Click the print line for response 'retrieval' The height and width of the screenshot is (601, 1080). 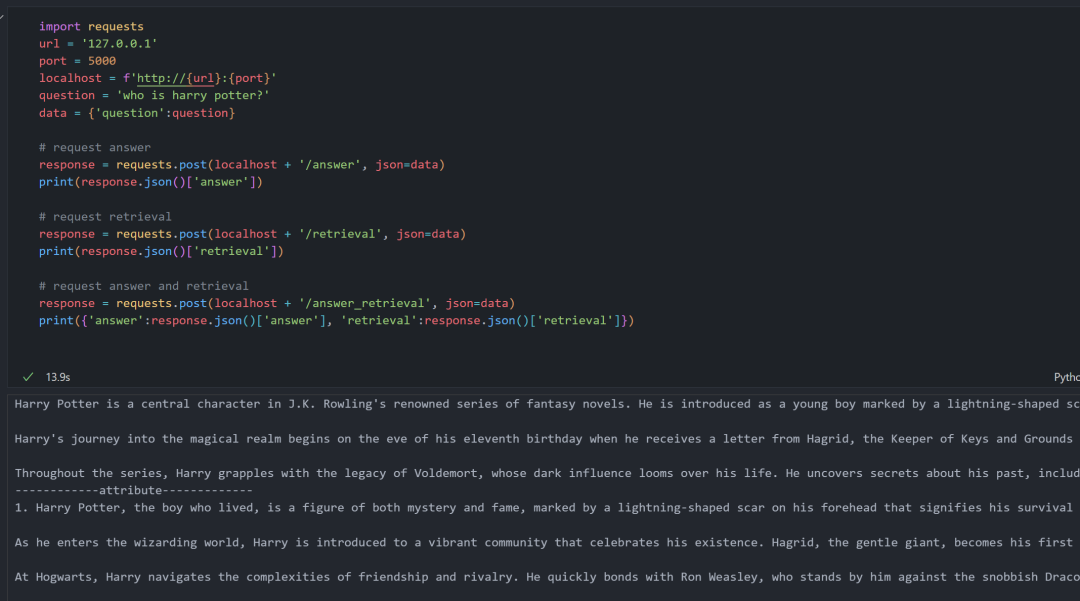pyautogui.click(x=161, y=251)
